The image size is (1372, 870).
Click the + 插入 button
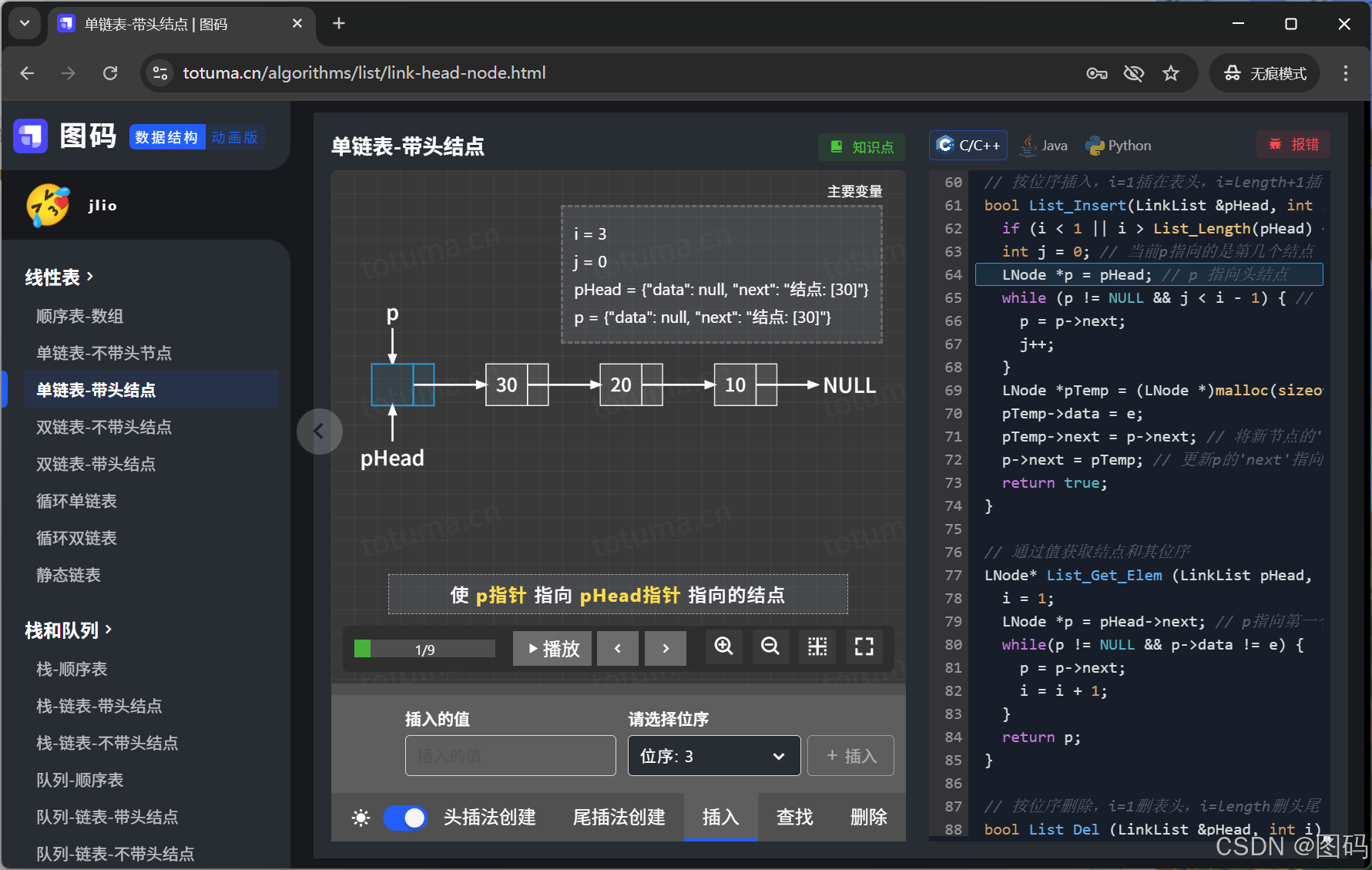tap(850, 756)
